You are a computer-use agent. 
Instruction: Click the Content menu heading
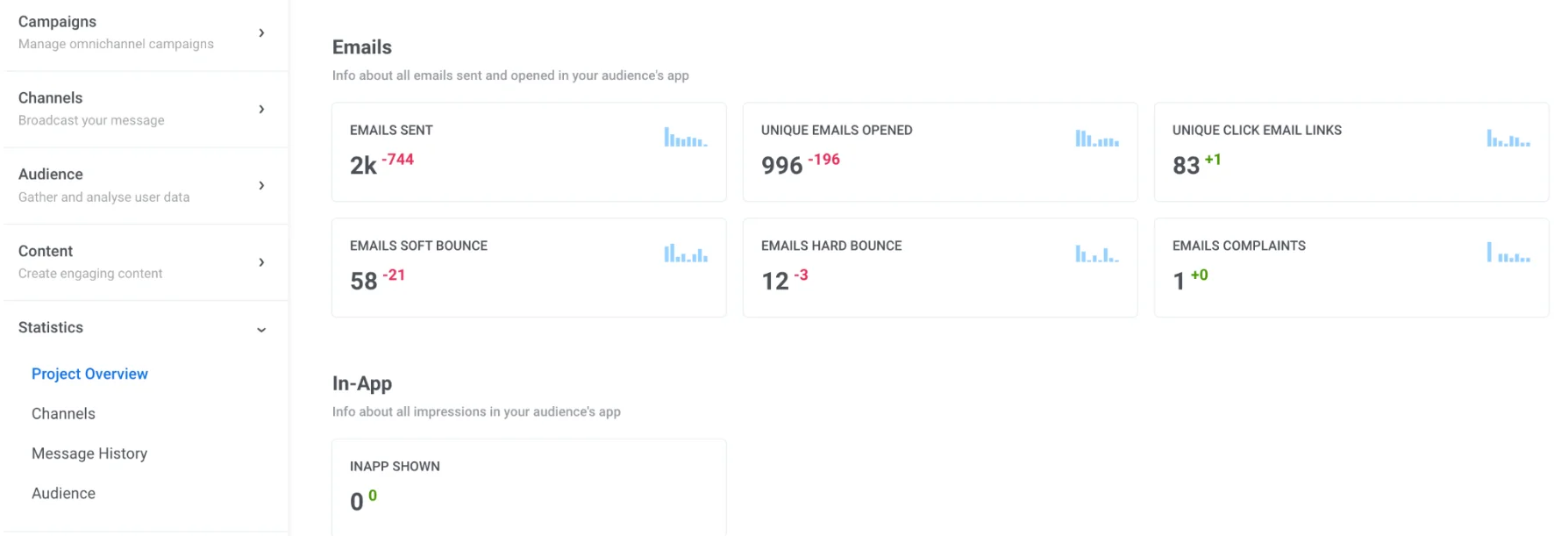pyautogui.click(x=46, y=252)
